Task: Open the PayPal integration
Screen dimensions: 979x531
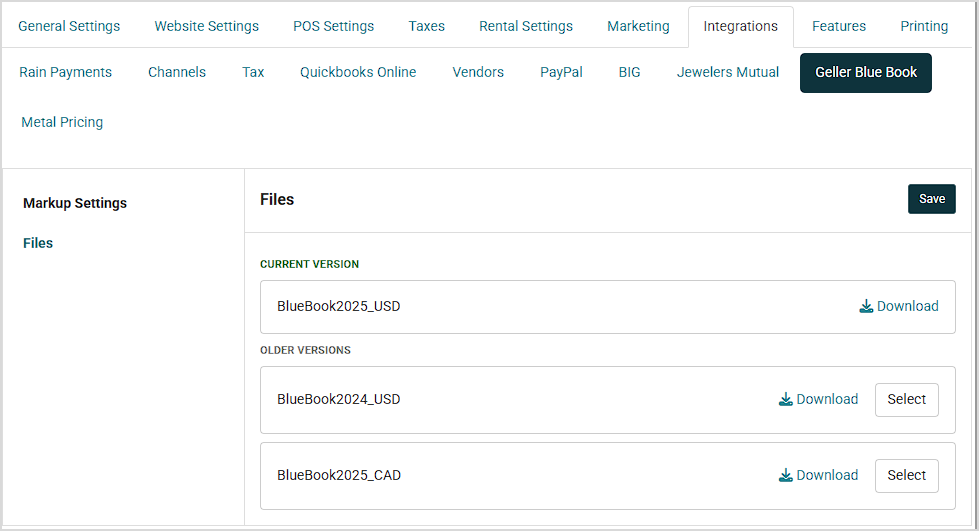Action: (x=561, y=72)
